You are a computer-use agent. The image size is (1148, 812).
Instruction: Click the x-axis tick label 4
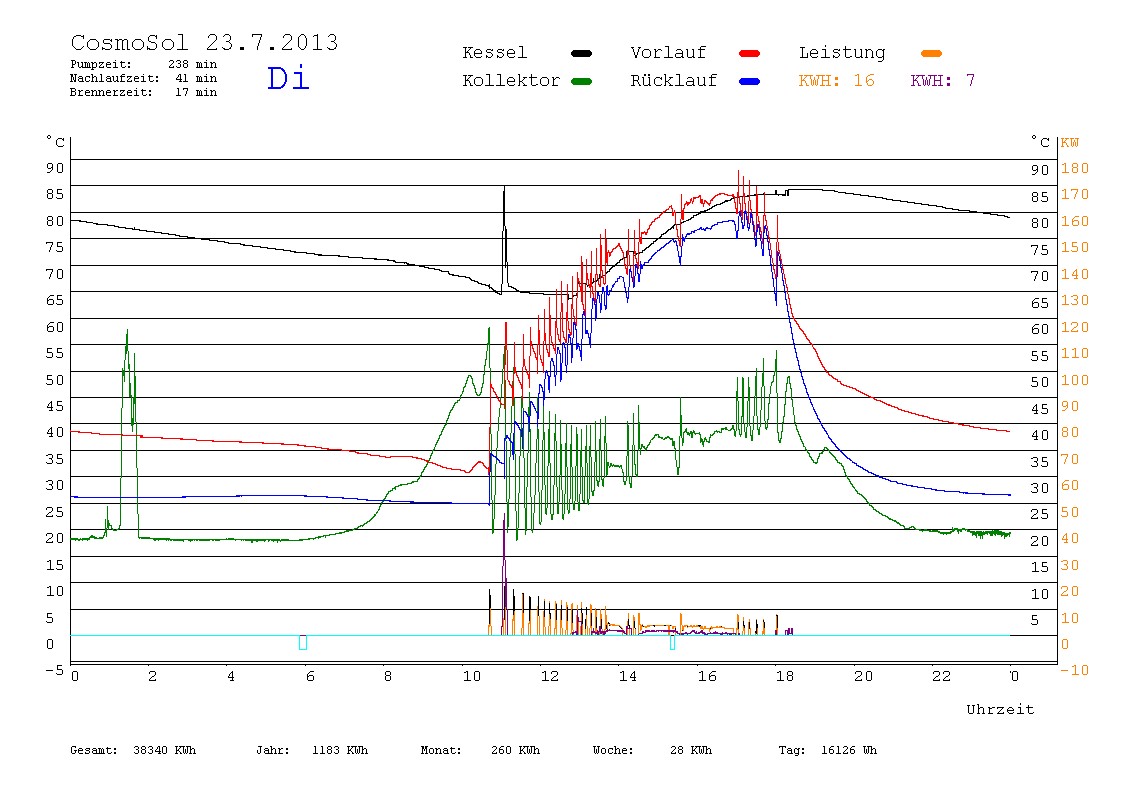coord(231,677)
